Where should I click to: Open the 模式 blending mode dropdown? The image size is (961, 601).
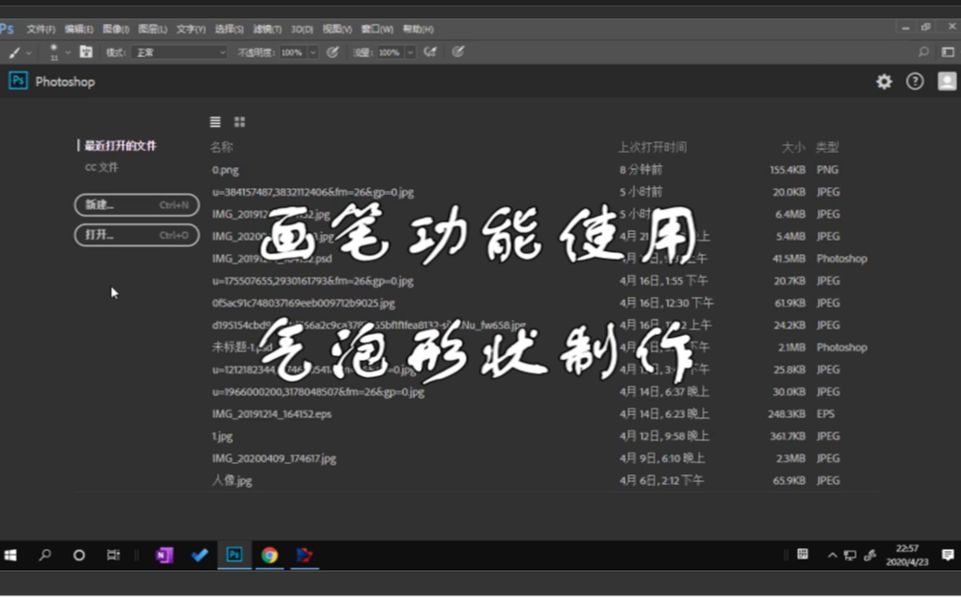click(178, 52)
